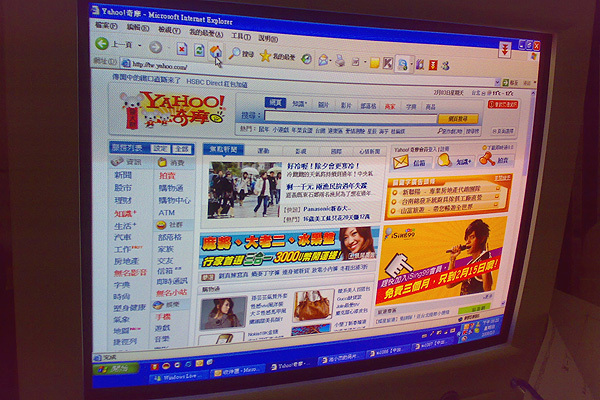Click the Mail envelope toolbar icon

(x=323, y=60)
